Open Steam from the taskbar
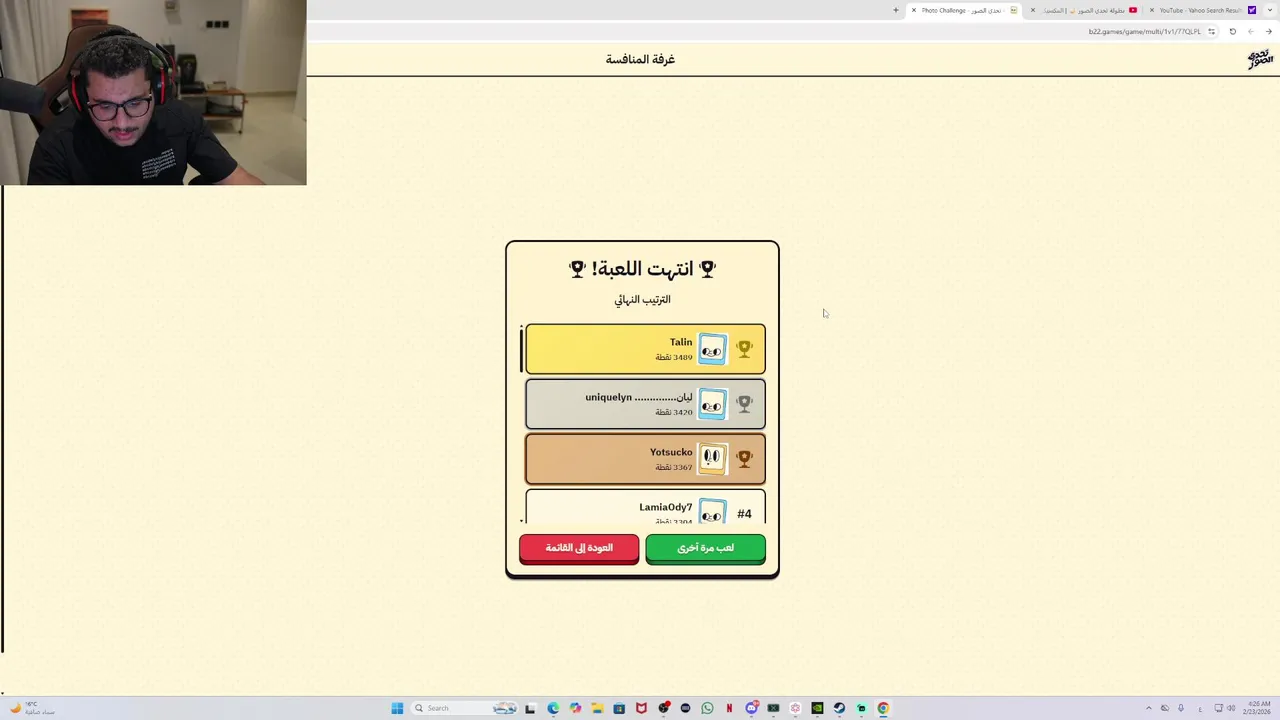1280x720 pixels. click(839, 708)
